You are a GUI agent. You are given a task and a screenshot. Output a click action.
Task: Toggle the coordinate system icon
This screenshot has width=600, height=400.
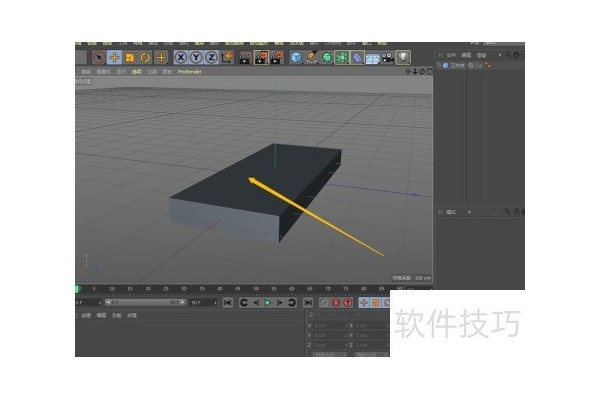point(227,57)
